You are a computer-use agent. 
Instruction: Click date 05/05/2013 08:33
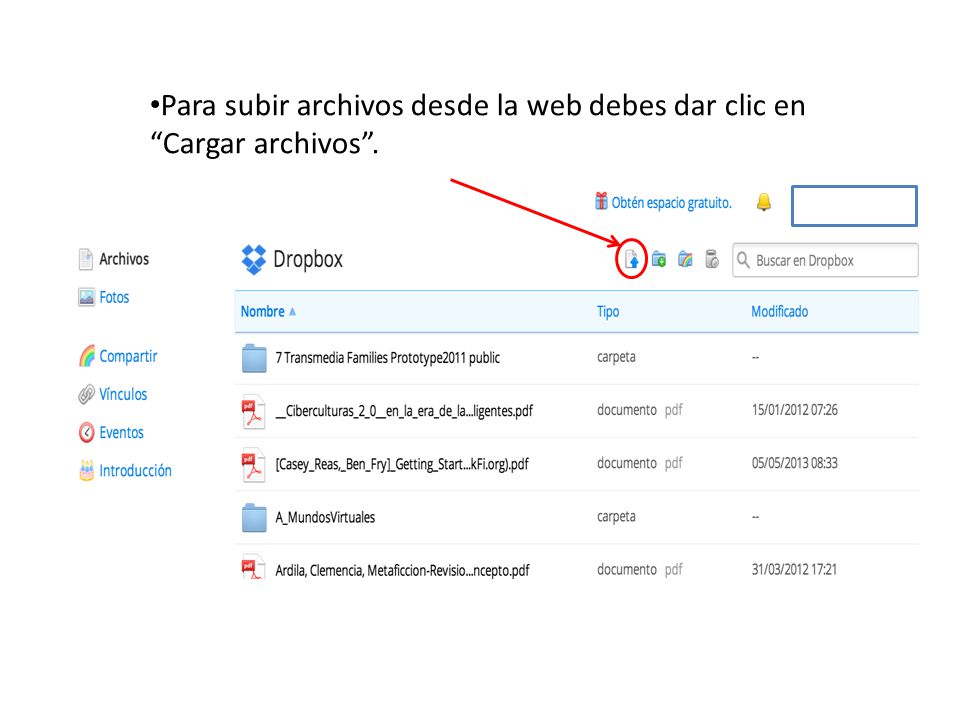pos(795,463)
